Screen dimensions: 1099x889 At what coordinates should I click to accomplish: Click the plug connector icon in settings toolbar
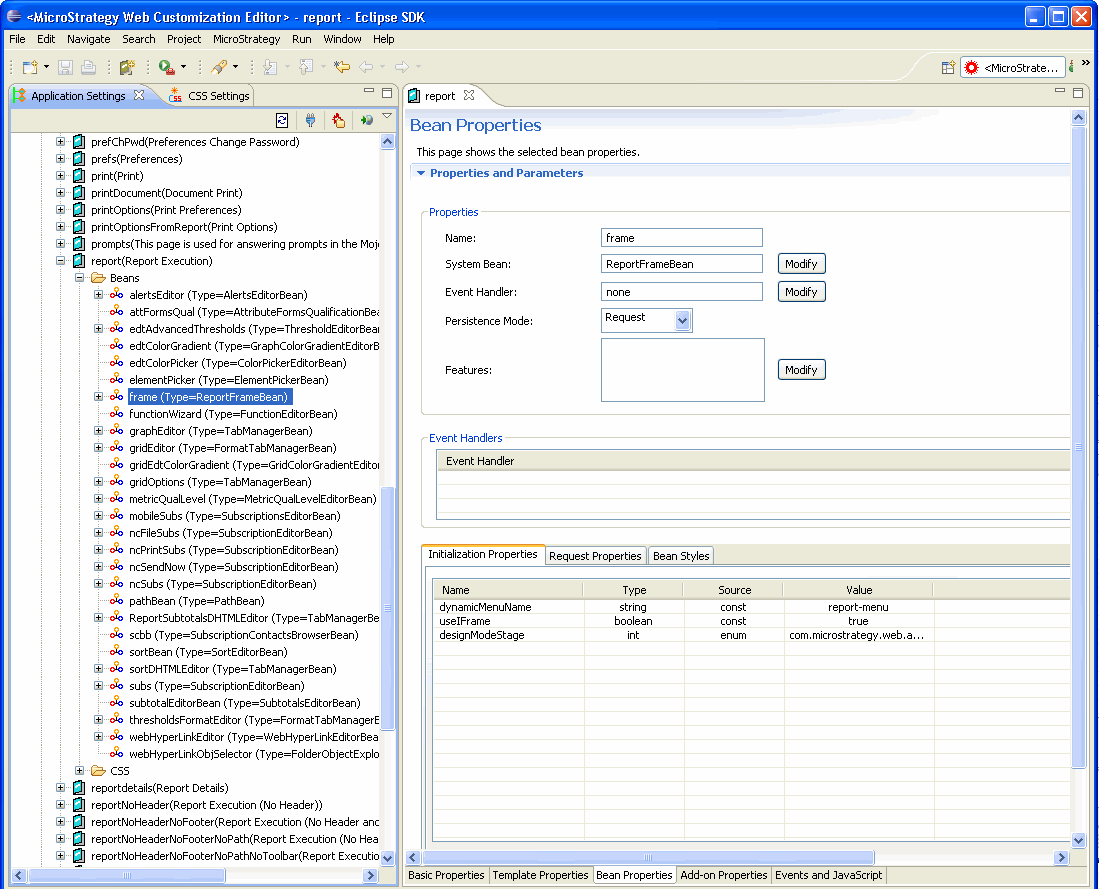(x=310, y=120)
